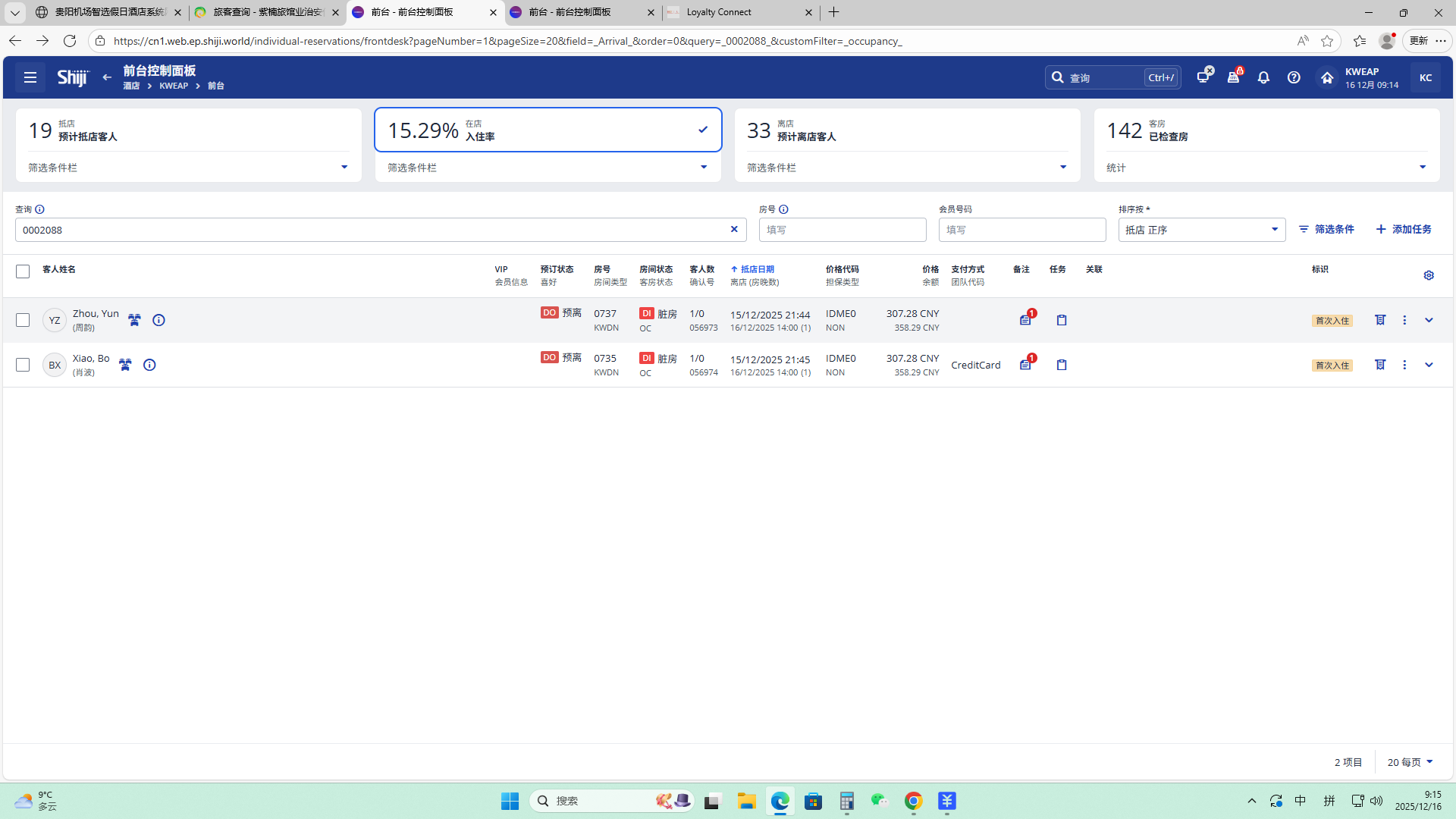The image size is (1456, 819).
Task: Click the 房号 room number input field
Action: [842, 230]
